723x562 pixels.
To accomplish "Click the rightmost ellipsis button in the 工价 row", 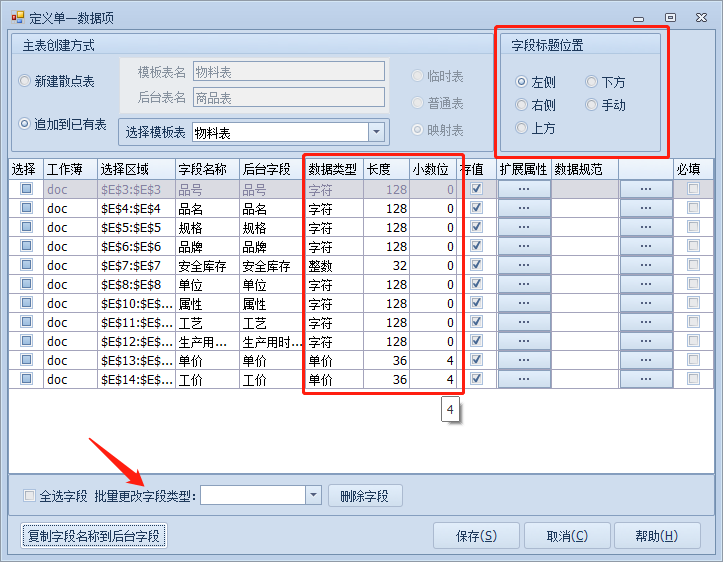I will tap(646, 379).
